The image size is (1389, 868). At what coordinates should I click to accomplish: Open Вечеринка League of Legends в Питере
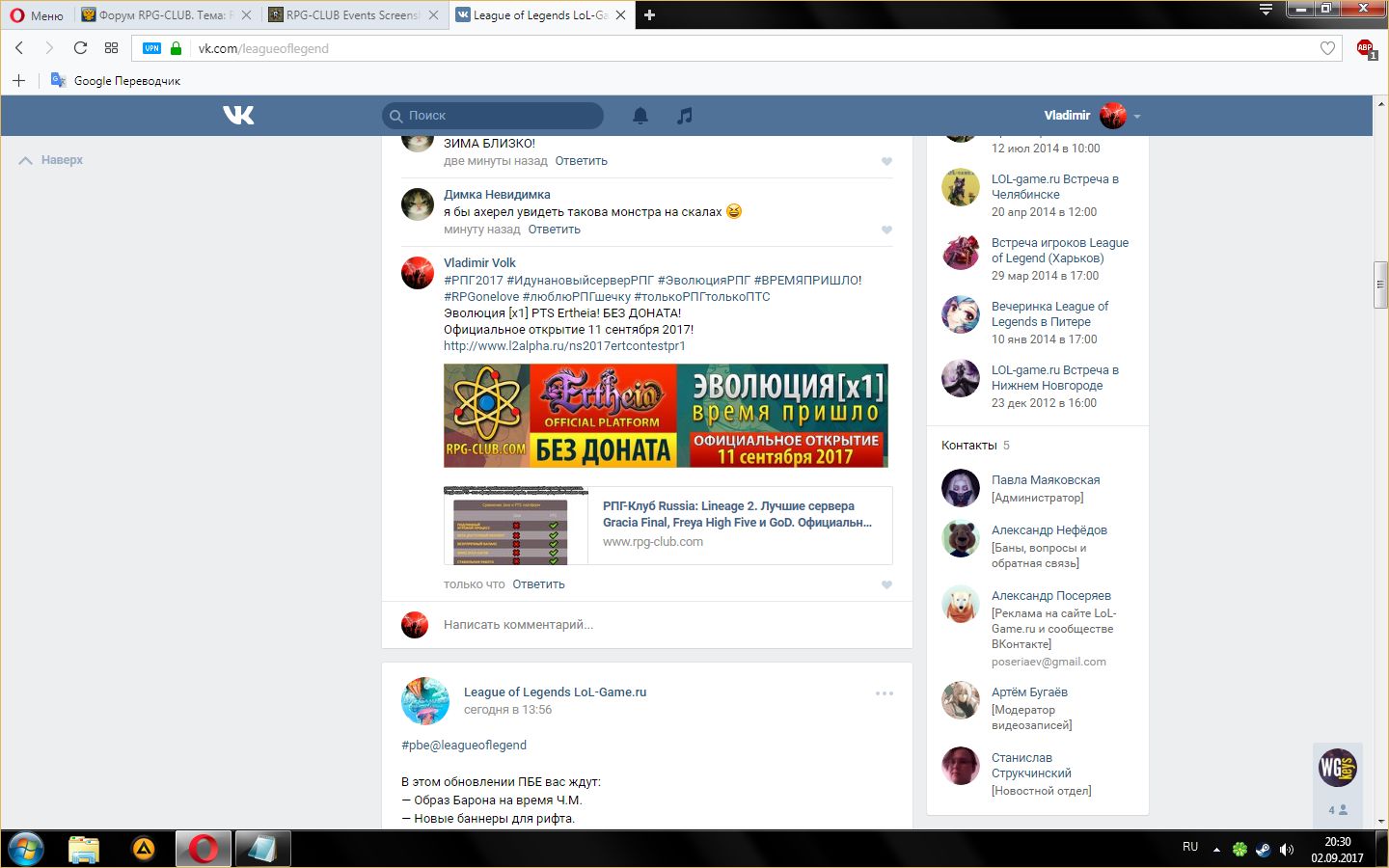(1049, 313)
